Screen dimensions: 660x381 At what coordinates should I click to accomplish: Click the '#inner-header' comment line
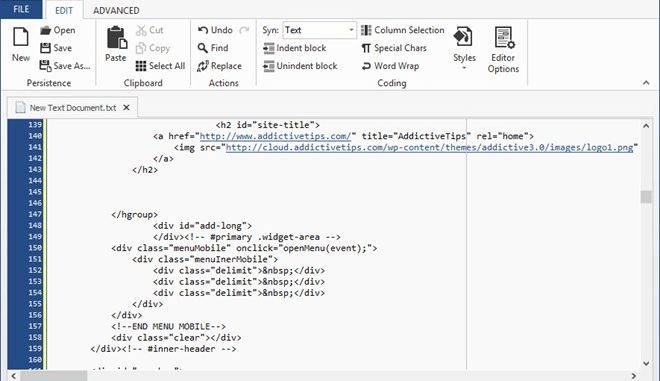pyautogui.click(x=163, y=349)
